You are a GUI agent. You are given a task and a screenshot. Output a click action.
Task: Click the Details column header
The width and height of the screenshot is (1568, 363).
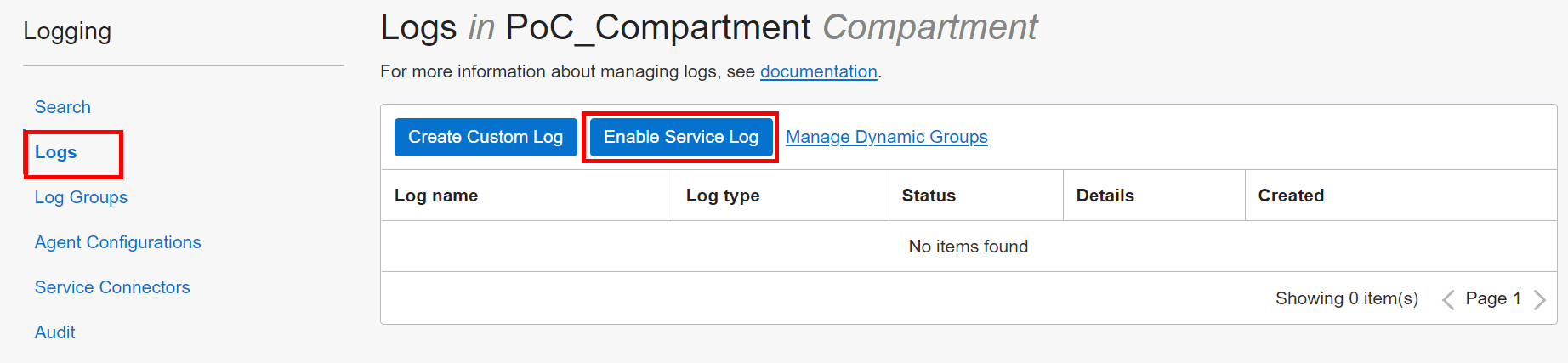(x=1105, y=196)
